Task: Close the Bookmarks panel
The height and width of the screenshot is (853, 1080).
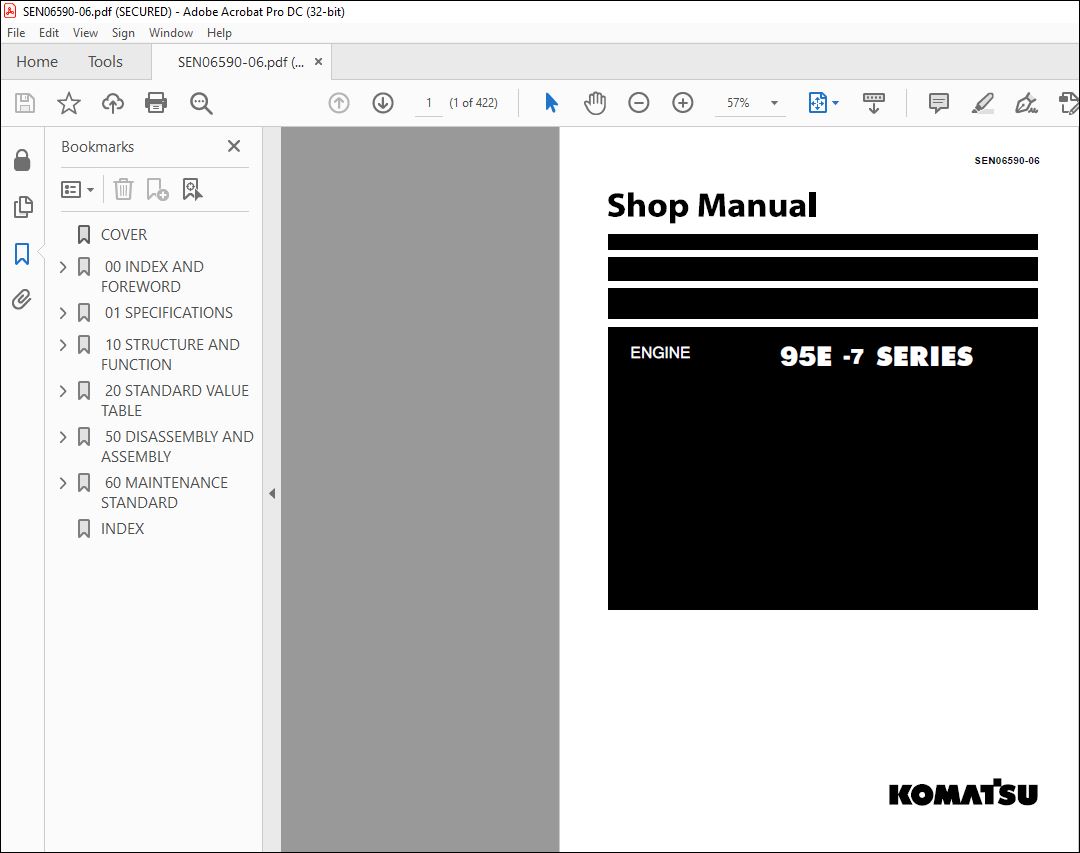Action: (x=234, y=146)
